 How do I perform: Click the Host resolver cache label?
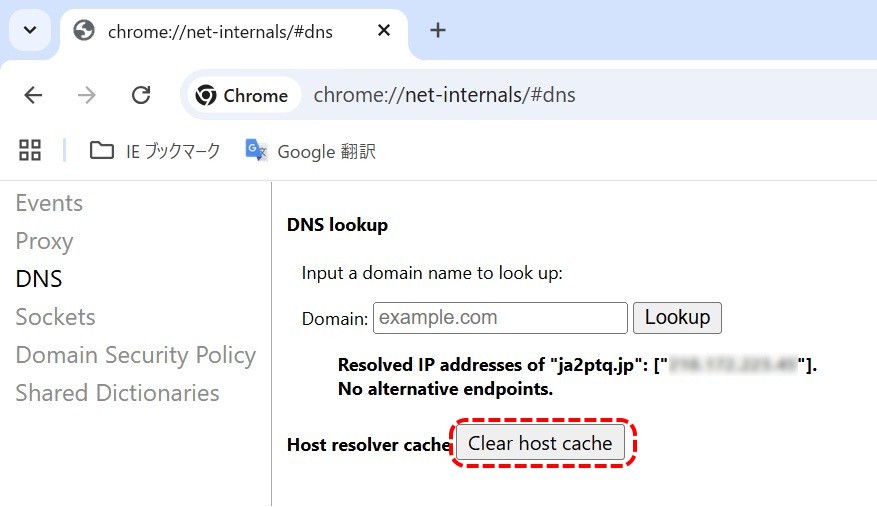(x=369, y=445)
